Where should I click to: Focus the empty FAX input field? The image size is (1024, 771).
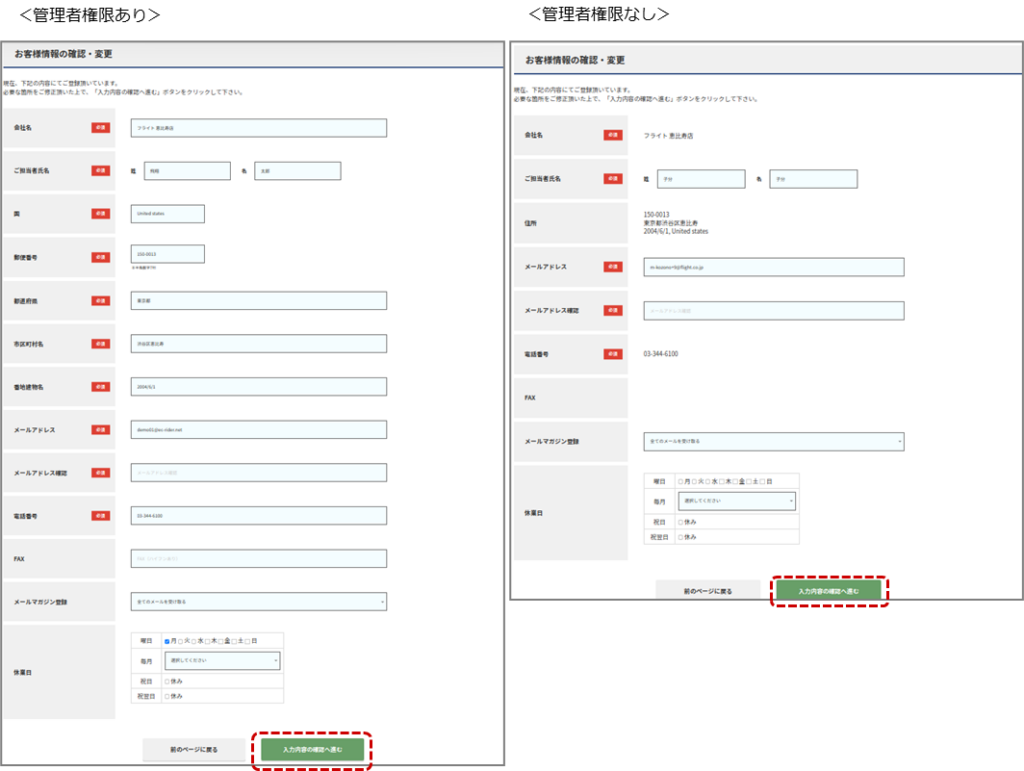pos(258,558)
